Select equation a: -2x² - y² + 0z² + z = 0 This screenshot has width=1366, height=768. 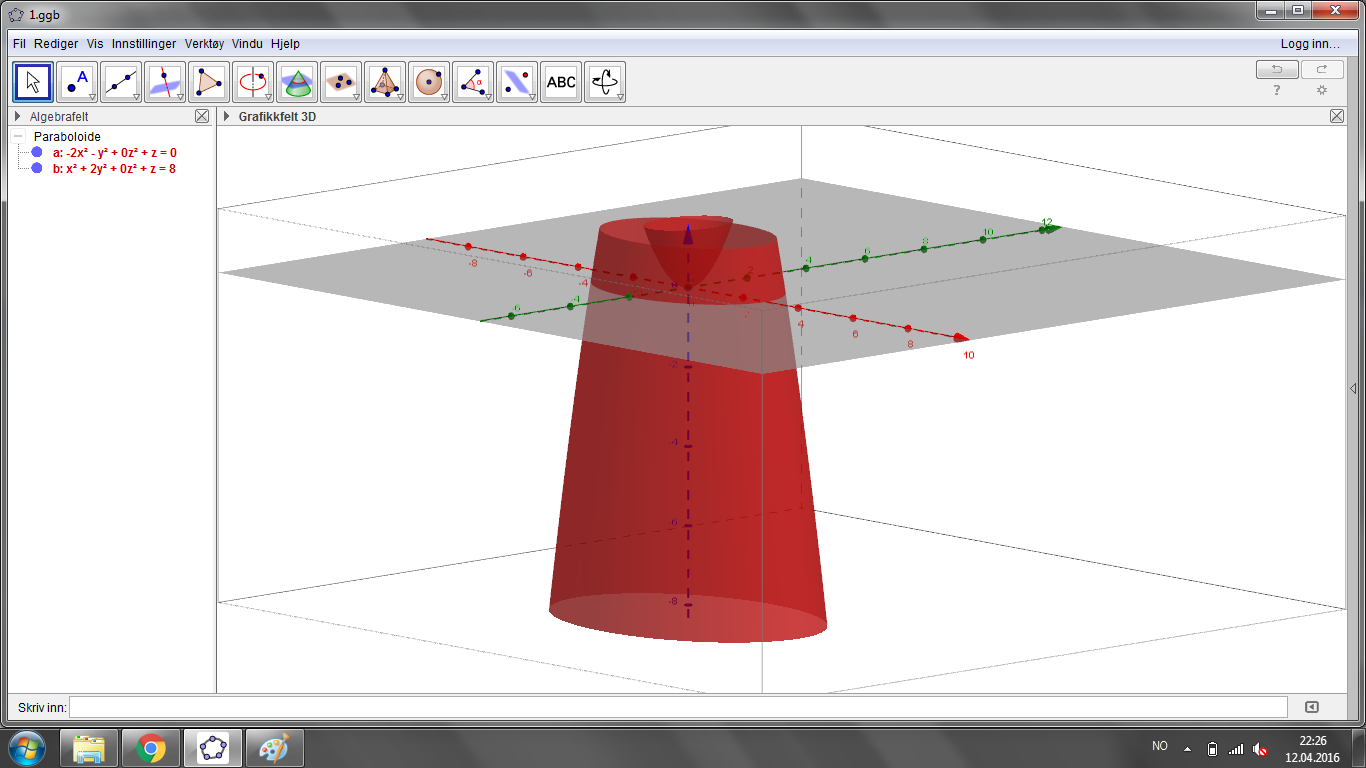pos(115,153)
